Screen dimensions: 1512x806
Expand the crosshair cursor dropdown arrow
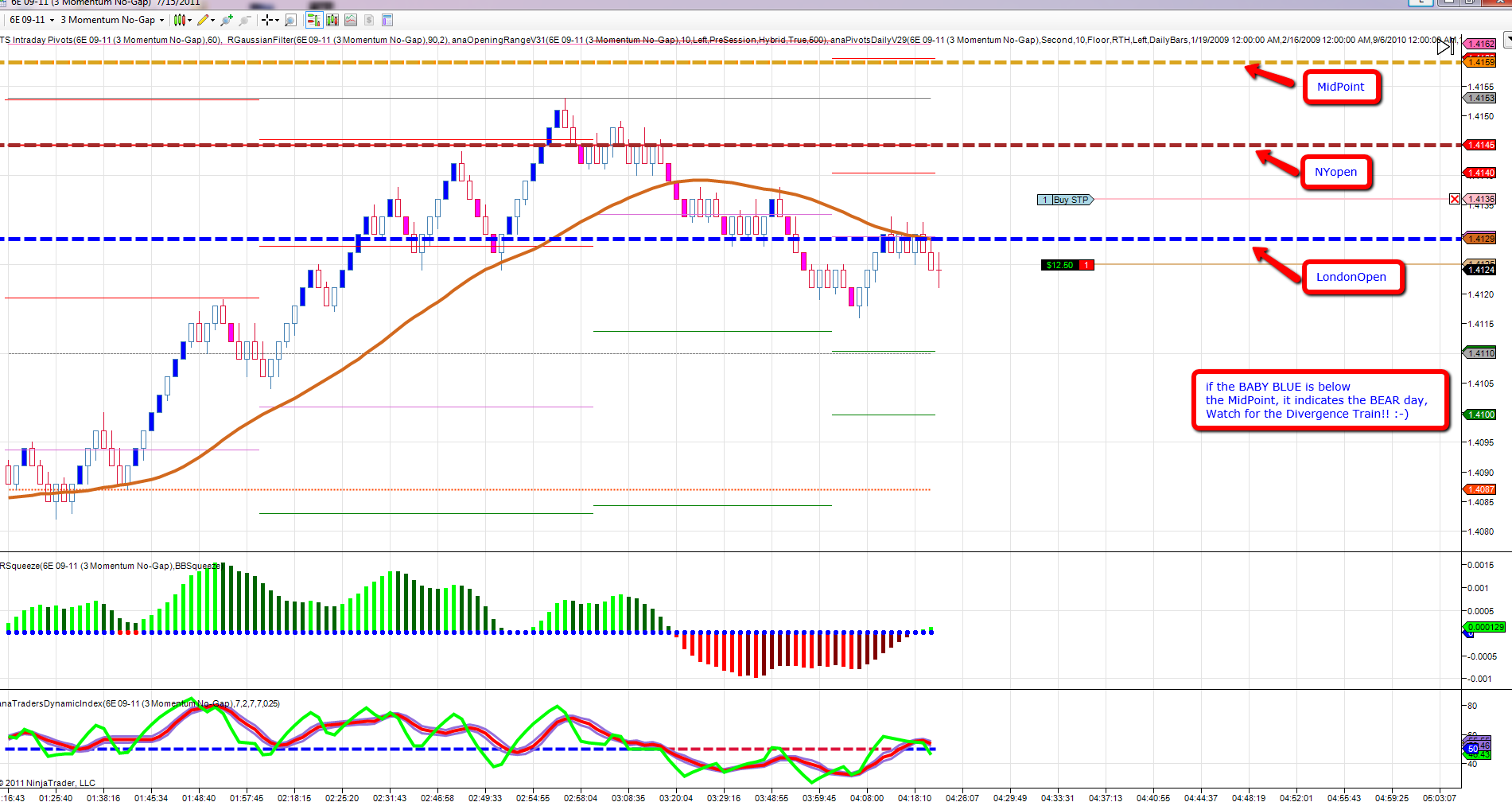tap(277, 20)
